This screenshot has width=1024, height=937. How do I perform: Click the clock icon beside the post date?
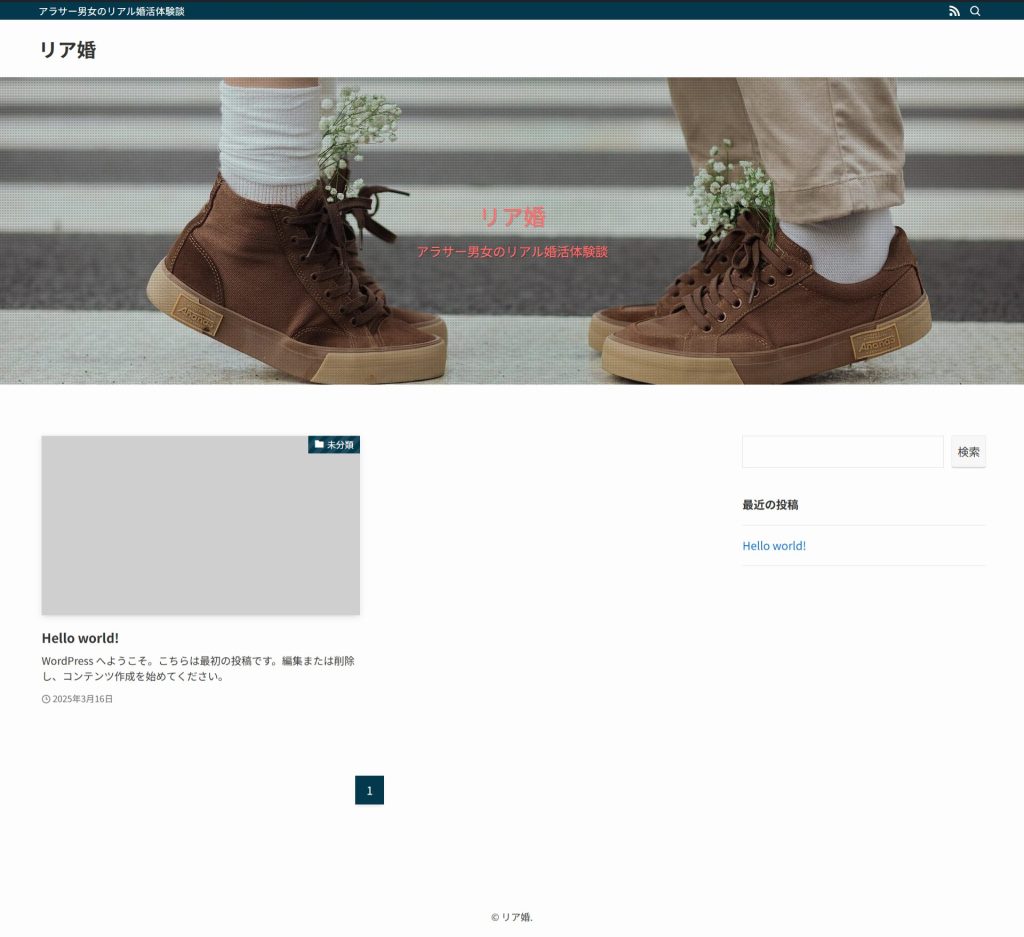coord(46,699)
